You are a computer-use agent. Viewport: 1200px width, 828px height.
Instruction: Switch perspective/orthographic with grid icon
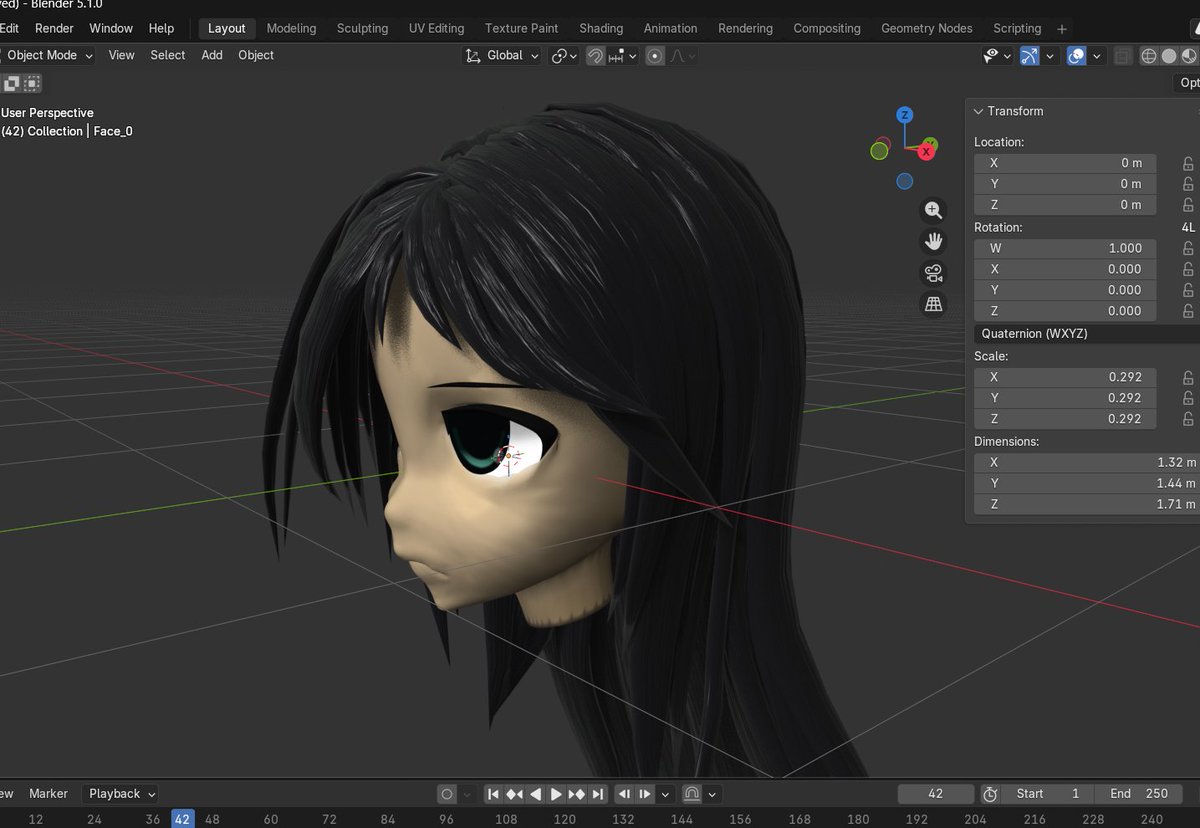pos(933,305)
